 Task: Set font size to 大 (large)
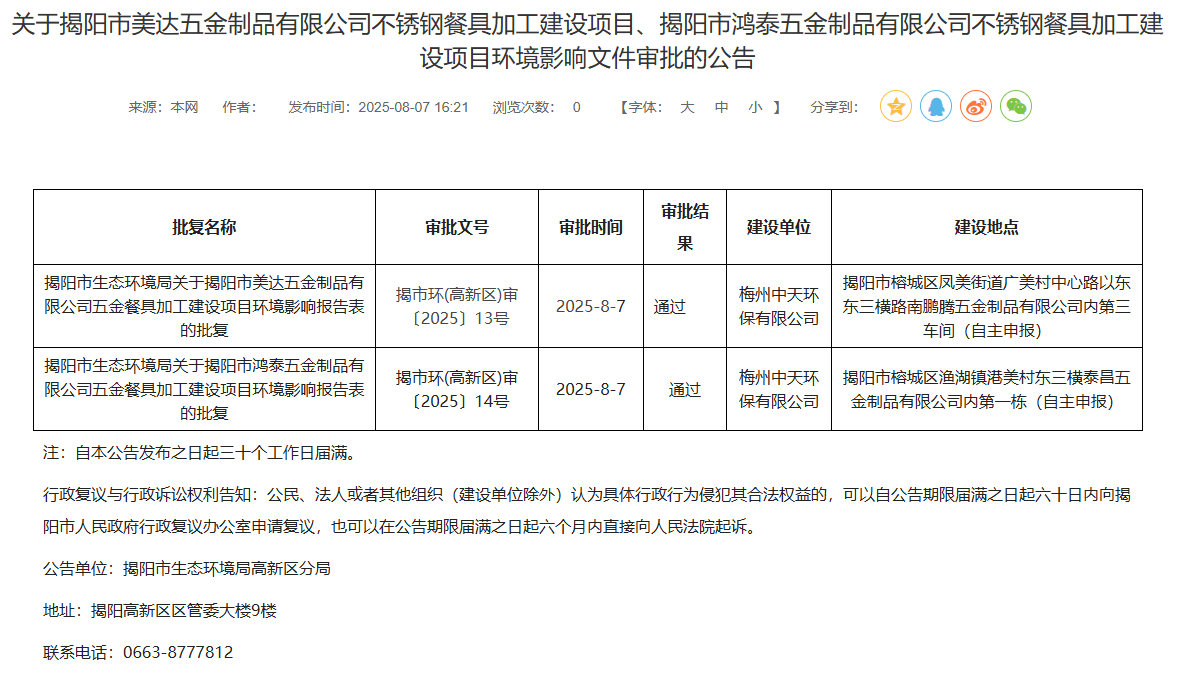pos(687,107)
